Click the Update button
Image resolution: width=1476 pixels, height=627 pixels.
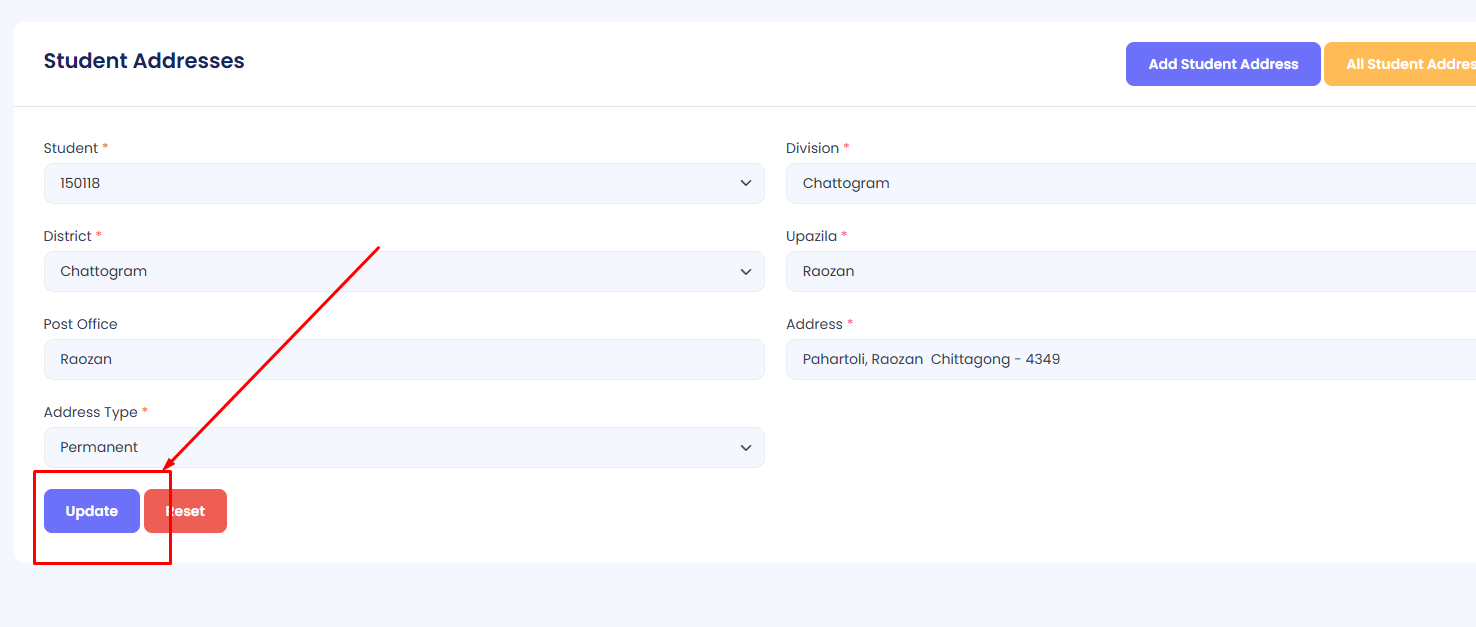tap(92, 511)
